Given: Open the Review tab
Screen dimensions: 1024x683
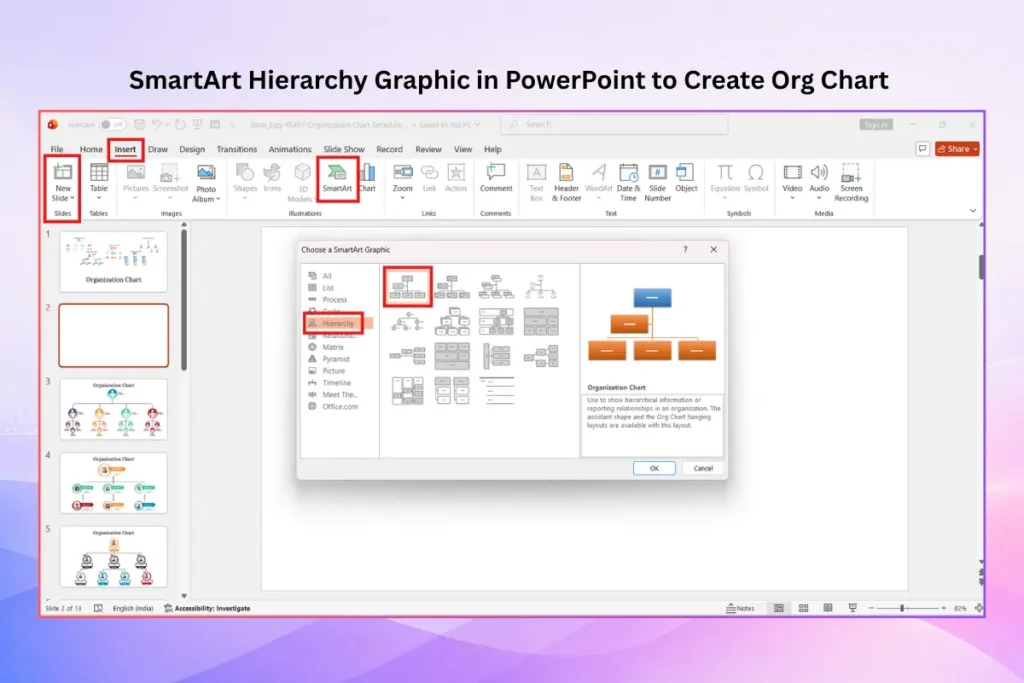Looking at the screenshot, I should (x=428, y=149).
